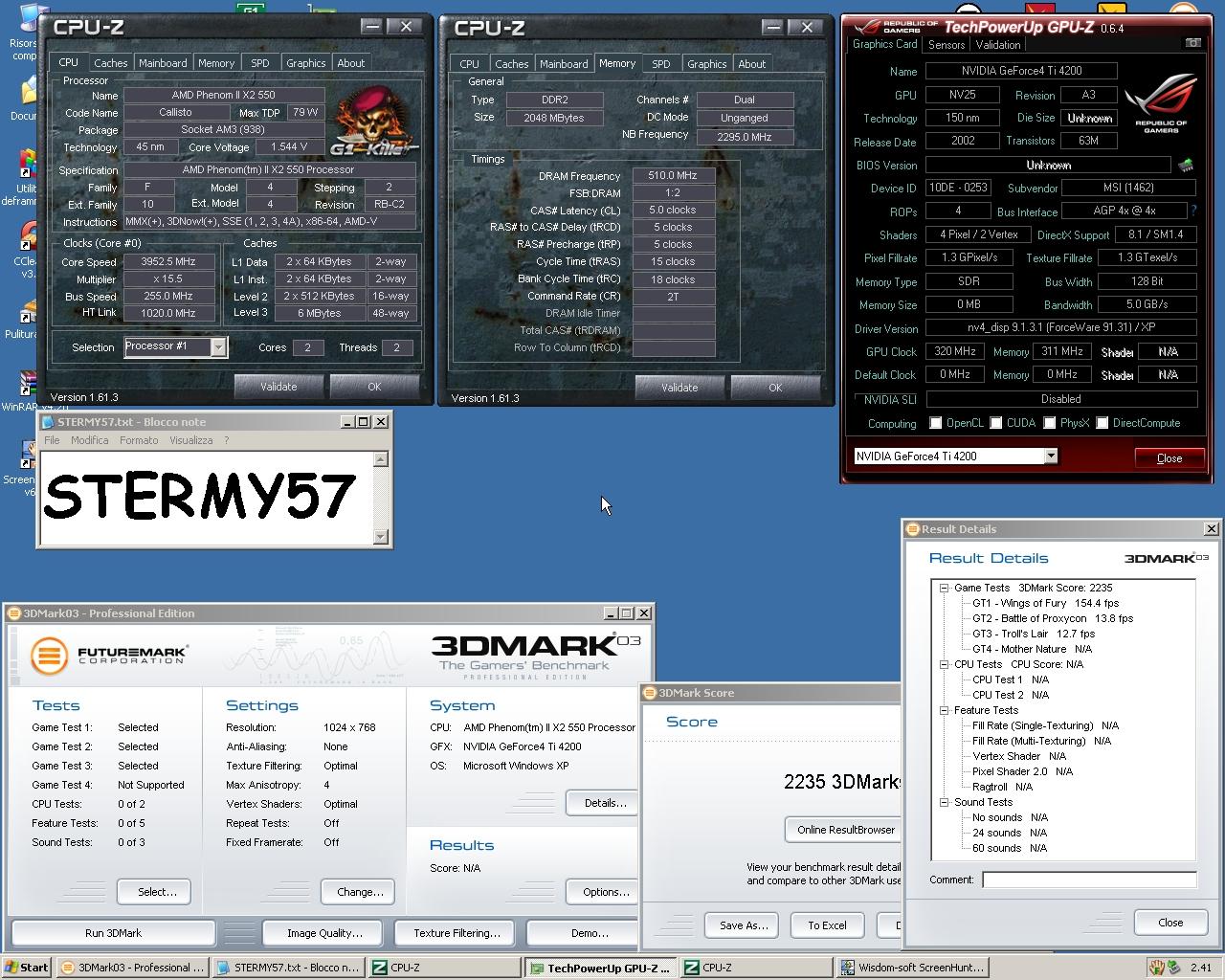Image resolution: width=1225 pixels, height=980 pixels.
Task: Switch to the Sensors tab in GPU-Z
Action: (947, 45)
